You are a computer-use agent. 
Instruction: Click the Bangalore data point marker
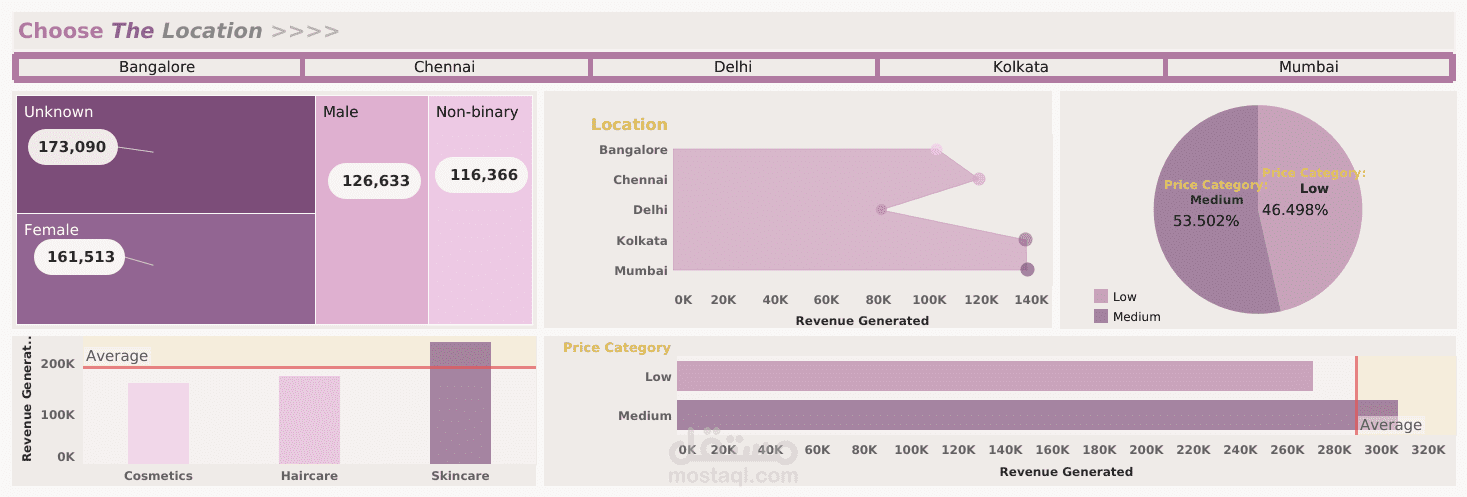coord(936,150)
